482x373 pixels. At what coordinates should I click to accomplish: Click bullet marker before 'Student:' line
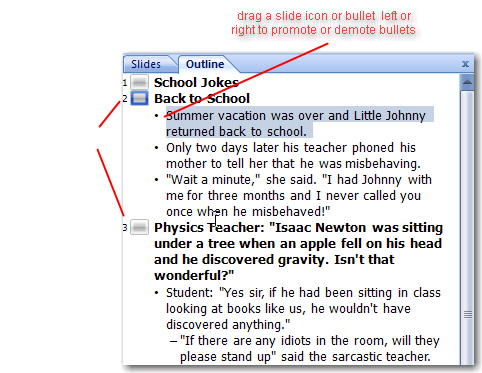click(x=157, y=293)
